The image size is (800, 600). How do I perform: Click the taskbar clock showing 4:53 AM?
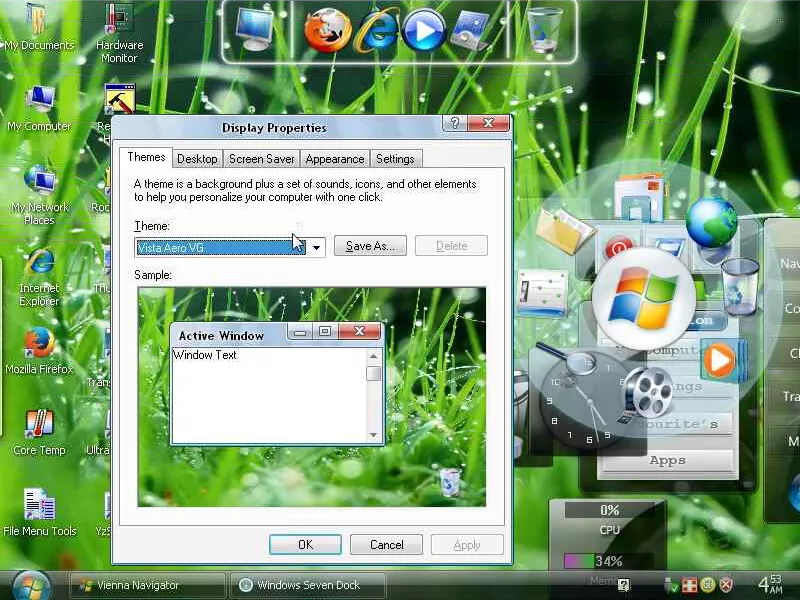point(770,584)
